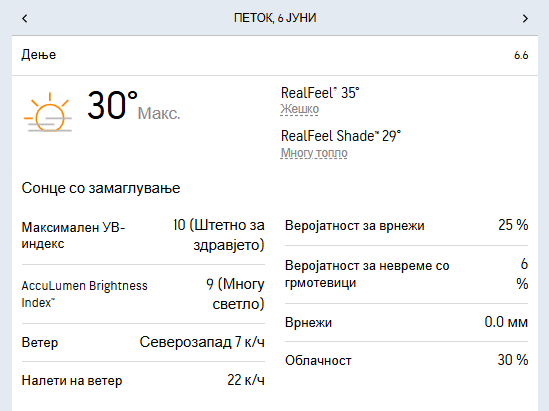This screenshot has width=549, height=411.
Task: Open the Жешко RealFeel explanation link
Action: [x=299, y=109]
